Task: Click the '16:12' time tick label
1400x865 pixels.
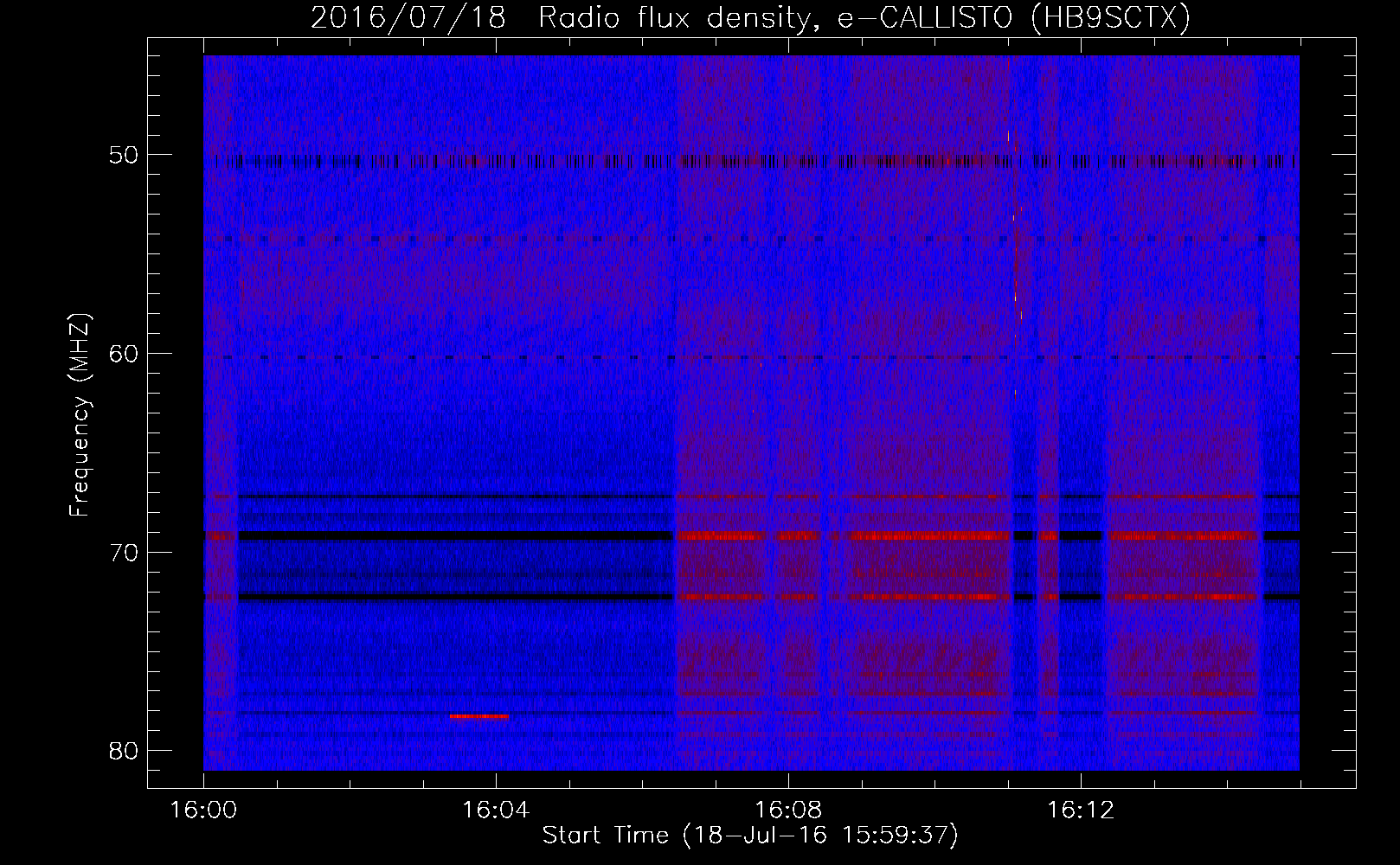Action: click(1081, 811)
